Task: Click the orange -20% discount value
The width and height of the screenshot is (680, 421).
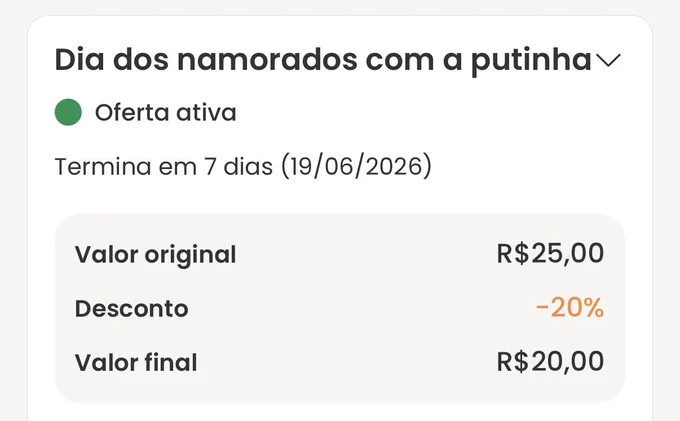Action: point(570,308)
